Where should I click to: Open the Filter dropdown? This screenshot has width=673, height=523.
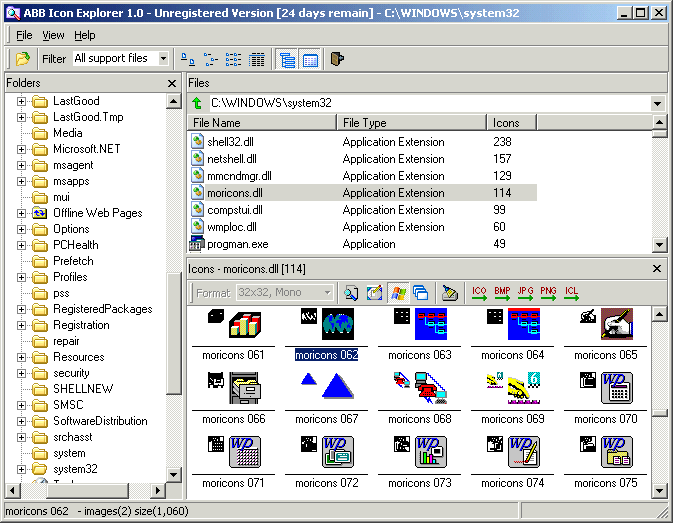tap(163, 58)
